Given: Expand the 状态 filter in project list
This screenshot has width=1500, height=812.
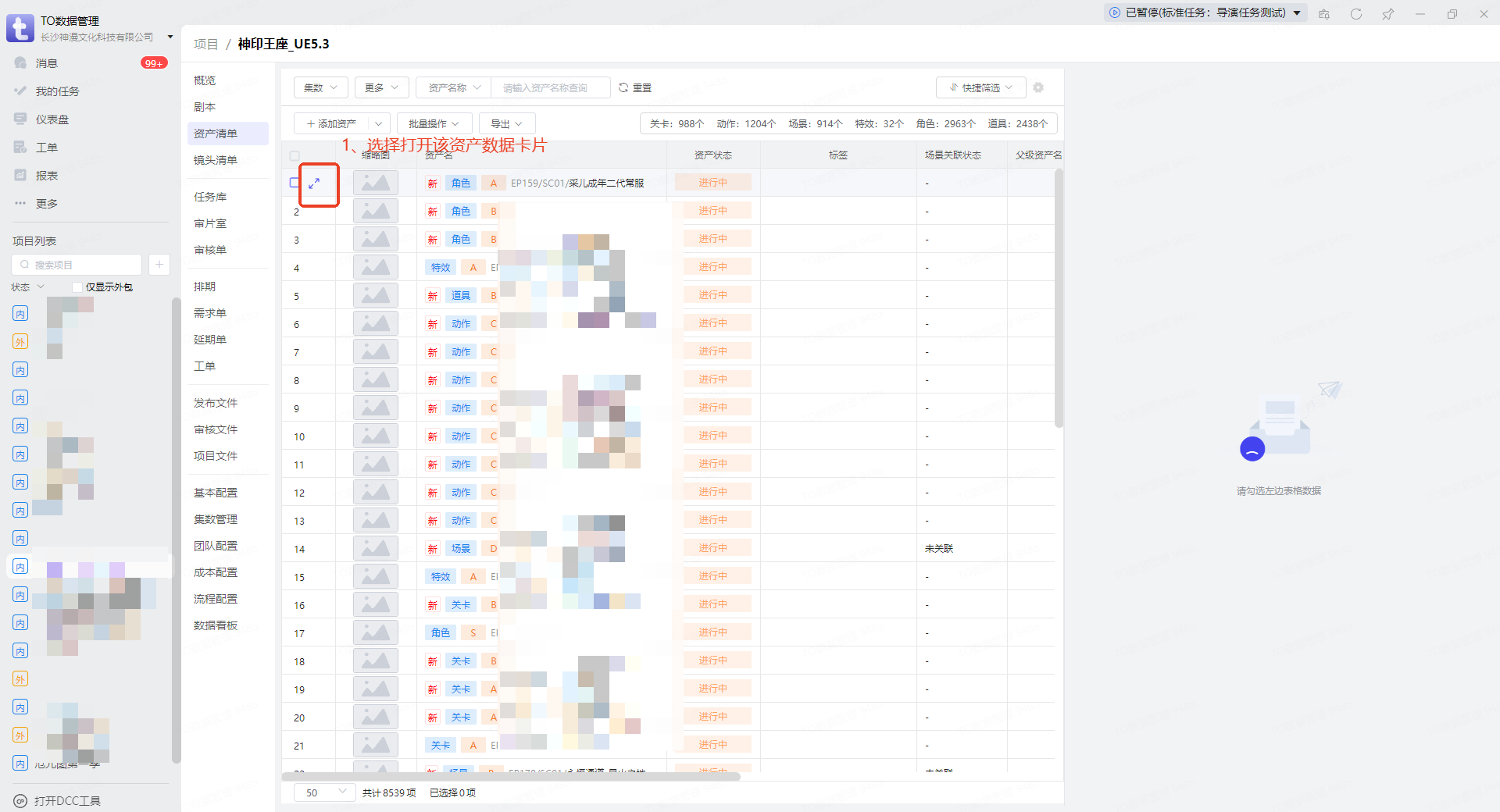Looking at the screenshot, I should click(x=28, y=287).
